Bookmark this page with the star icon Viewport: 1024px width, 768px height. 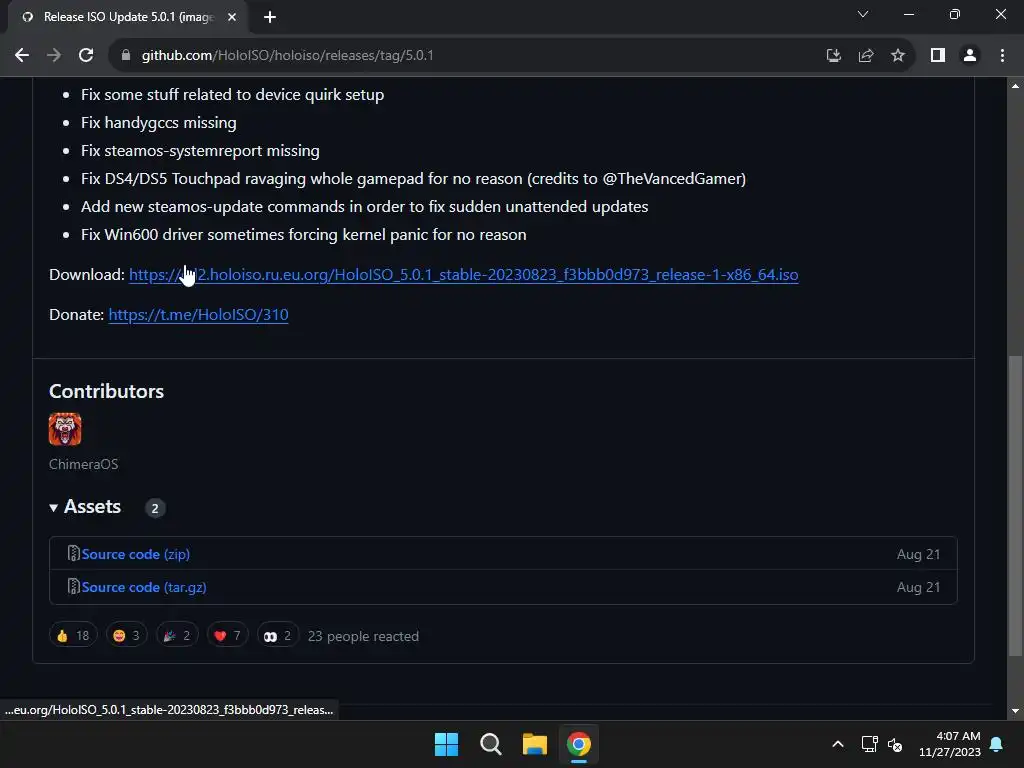tap(898, 56)
